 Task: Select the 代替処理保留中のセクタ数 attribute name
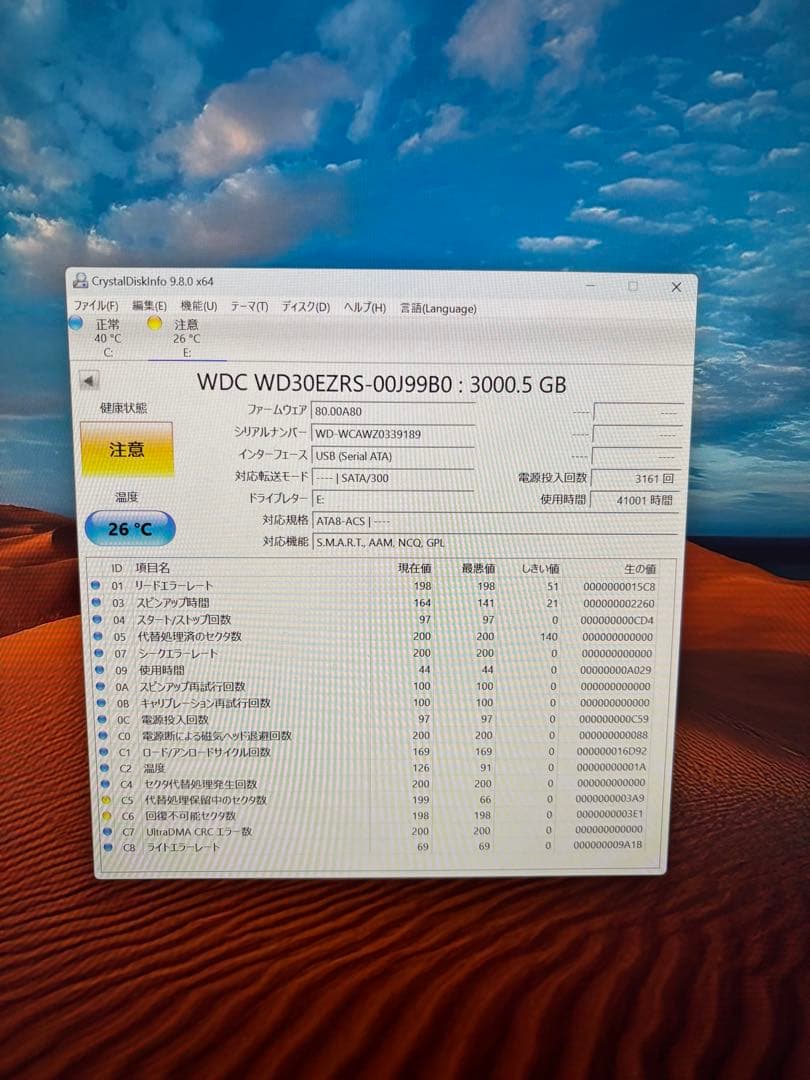click(x=205, y=800)
